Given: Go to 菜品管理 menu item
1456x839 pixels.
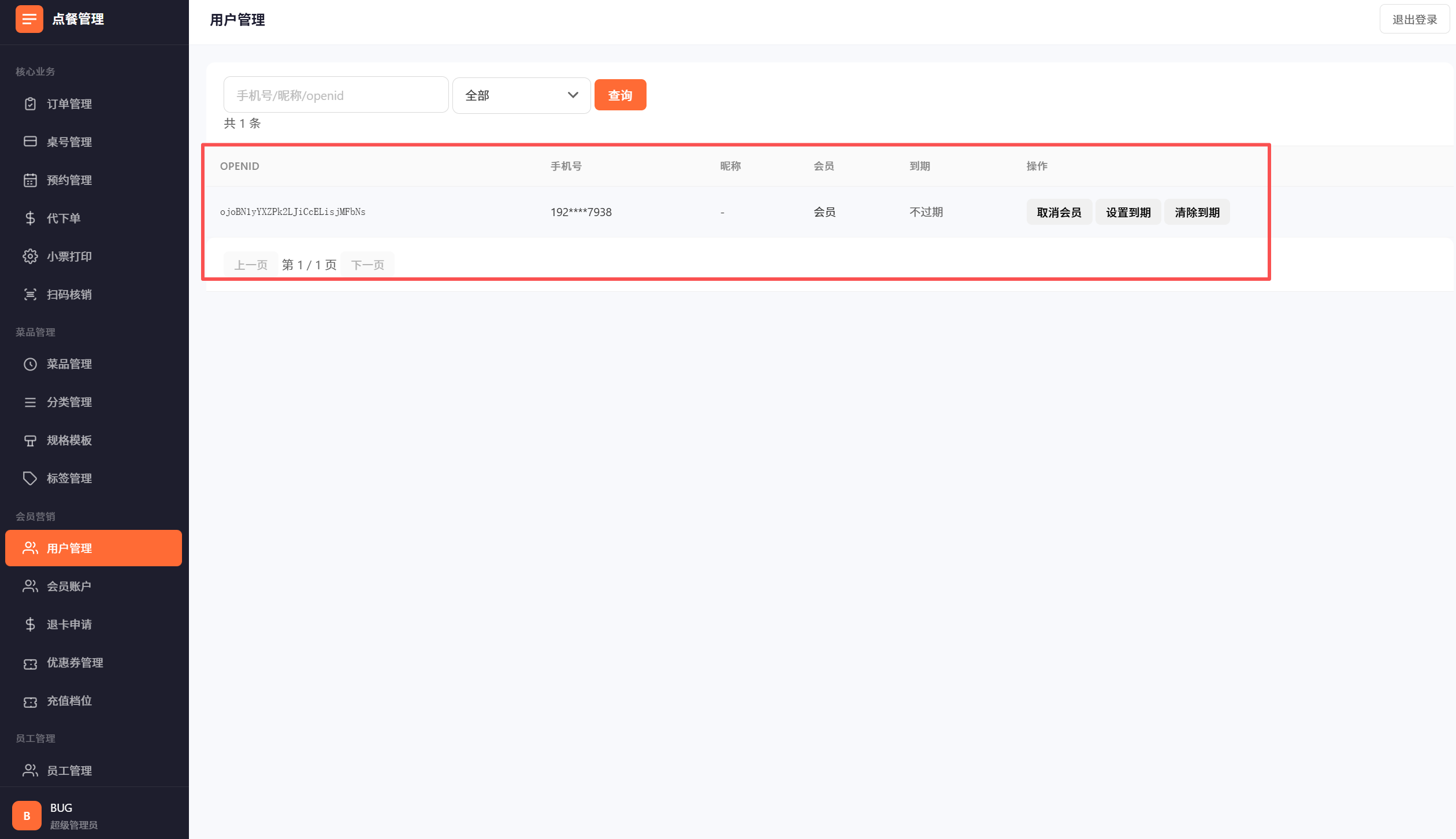Looking at the screenshot, I should click(69, 364).
